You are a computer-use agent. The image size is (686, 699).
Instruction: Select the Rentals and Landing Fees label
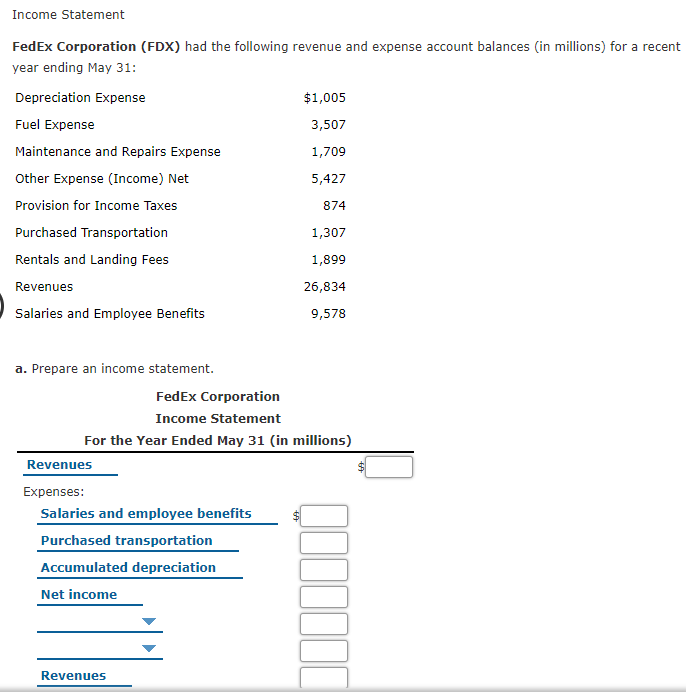pyautogui.click(x=92, y=259)
